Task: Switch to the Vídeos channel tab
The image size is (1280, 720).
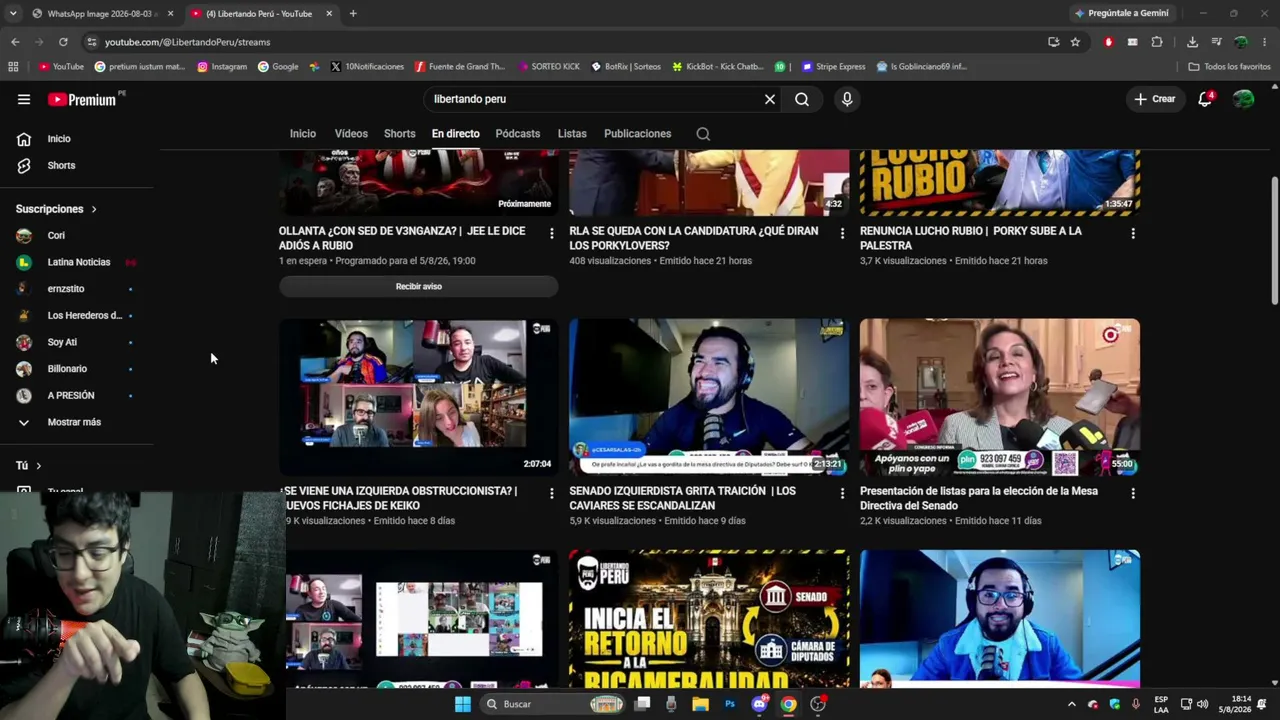Action: pos(351,134)
